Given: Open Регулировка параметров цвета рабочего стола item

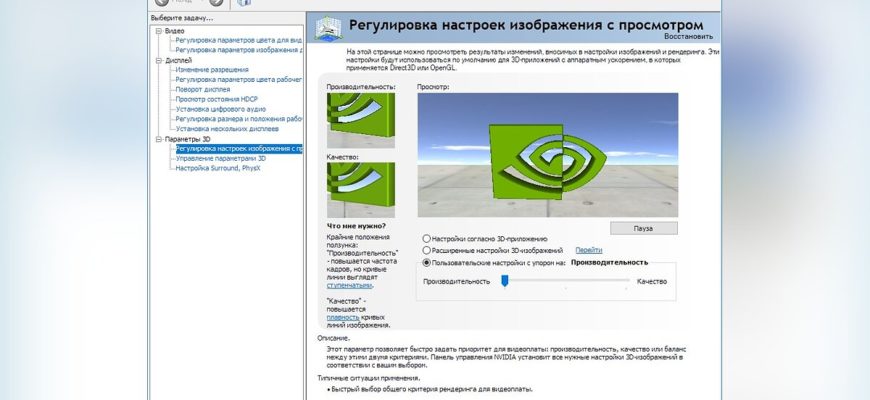Looking at the screenshot, I should (x=239, y=80).
